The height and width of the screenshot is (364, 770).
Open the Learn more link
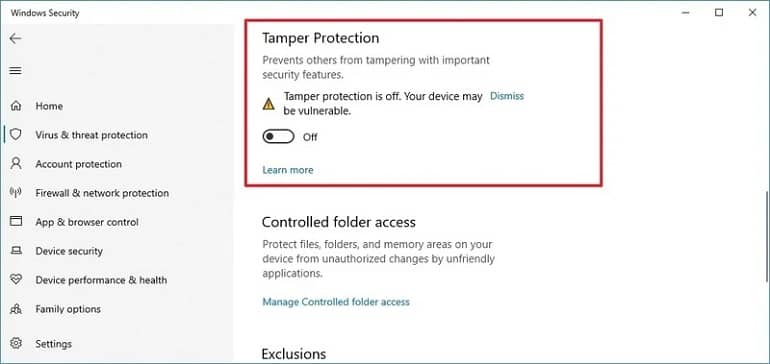click(288, 170)
